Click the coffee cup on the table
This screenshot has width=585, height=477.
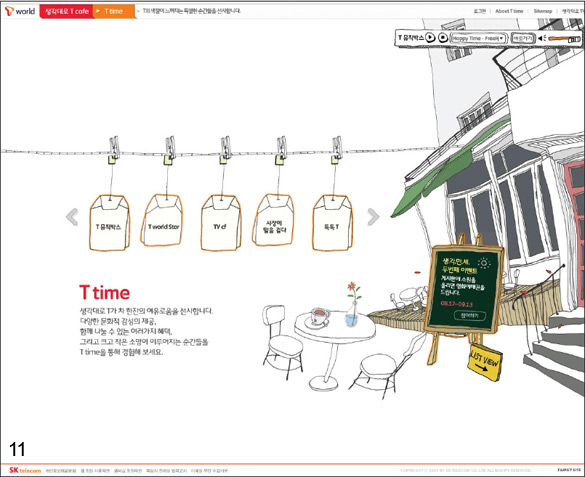pyautogui.click(x=317, y=317)
